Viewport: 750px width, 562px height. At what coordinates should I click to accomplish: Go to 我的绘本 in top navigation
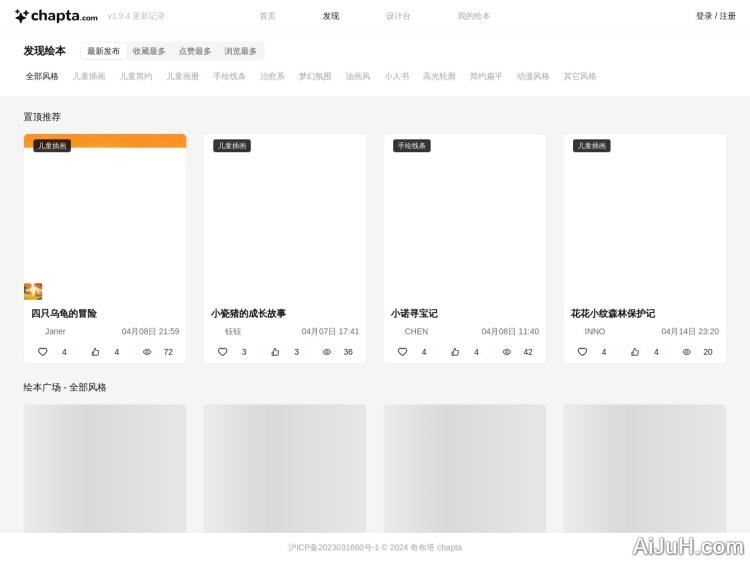(474, 16)
